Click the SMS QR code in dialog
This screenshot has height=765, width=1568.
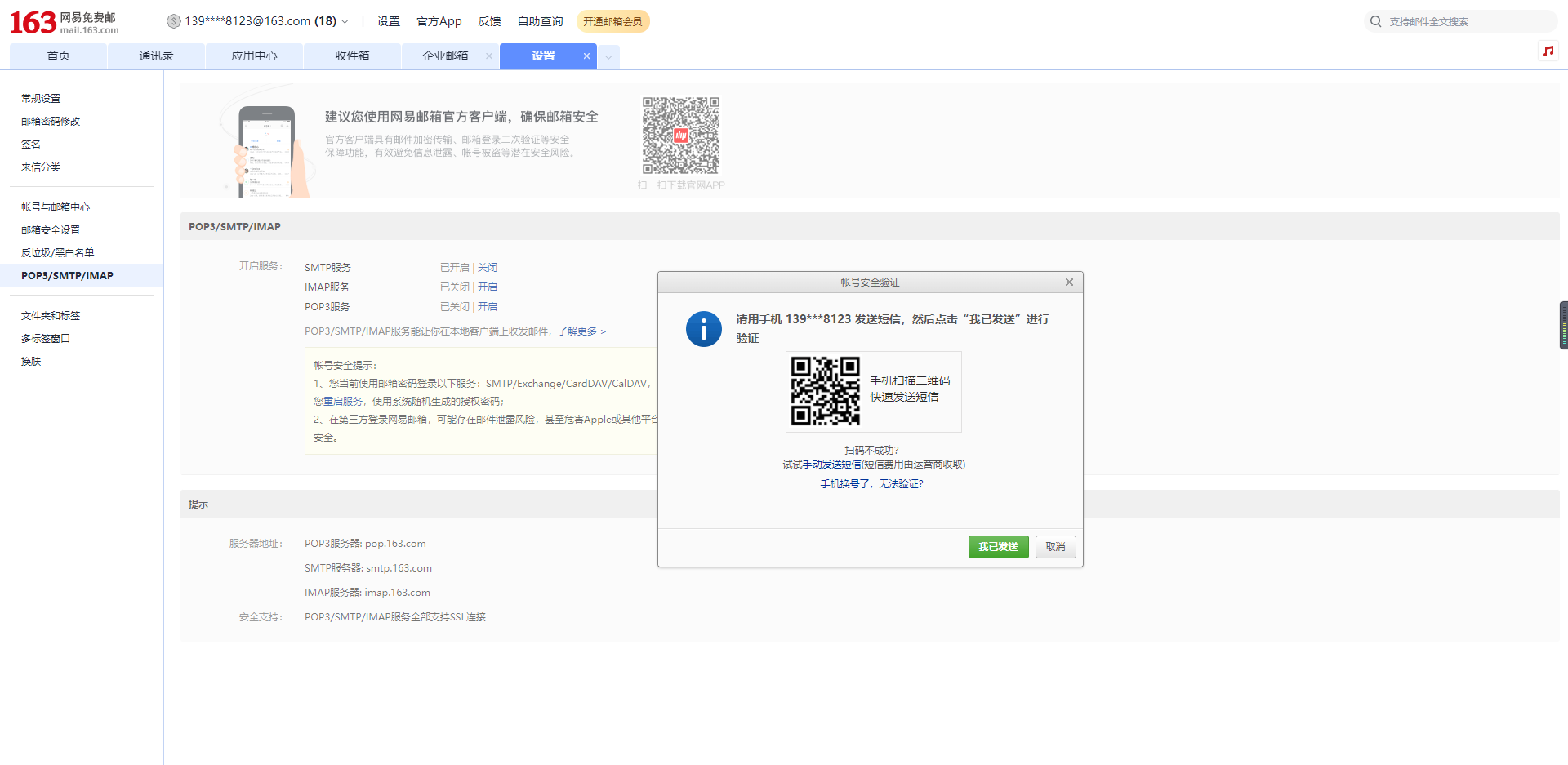[x=826, y=391]
